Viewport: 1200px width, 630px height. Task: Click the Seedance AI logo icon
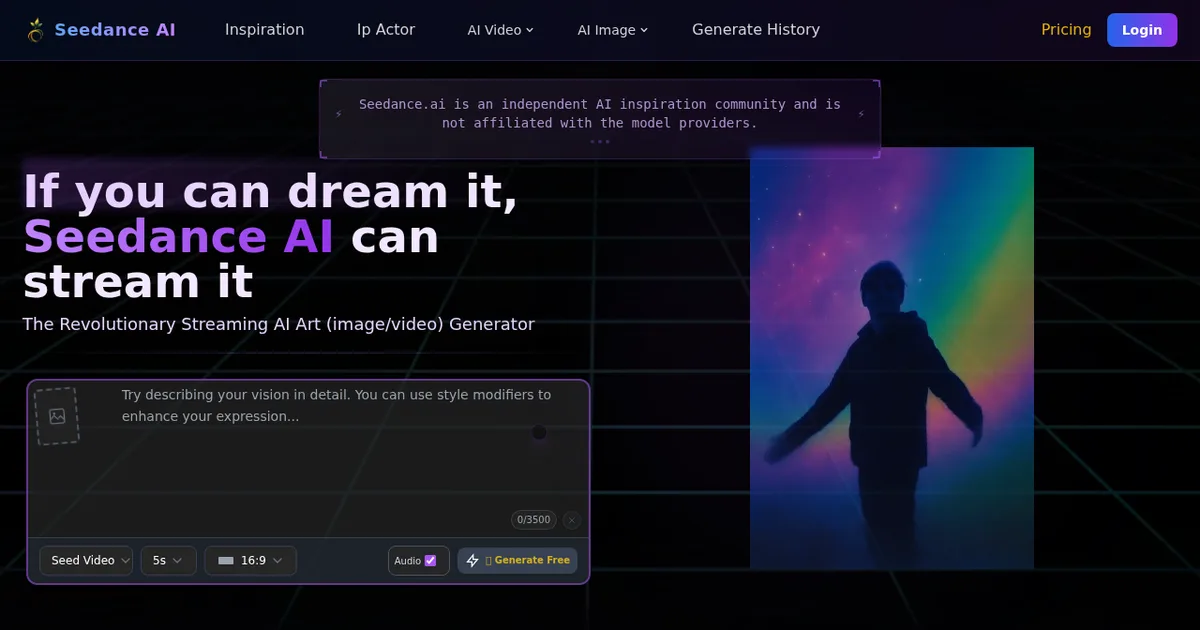[x=36, y=30]
